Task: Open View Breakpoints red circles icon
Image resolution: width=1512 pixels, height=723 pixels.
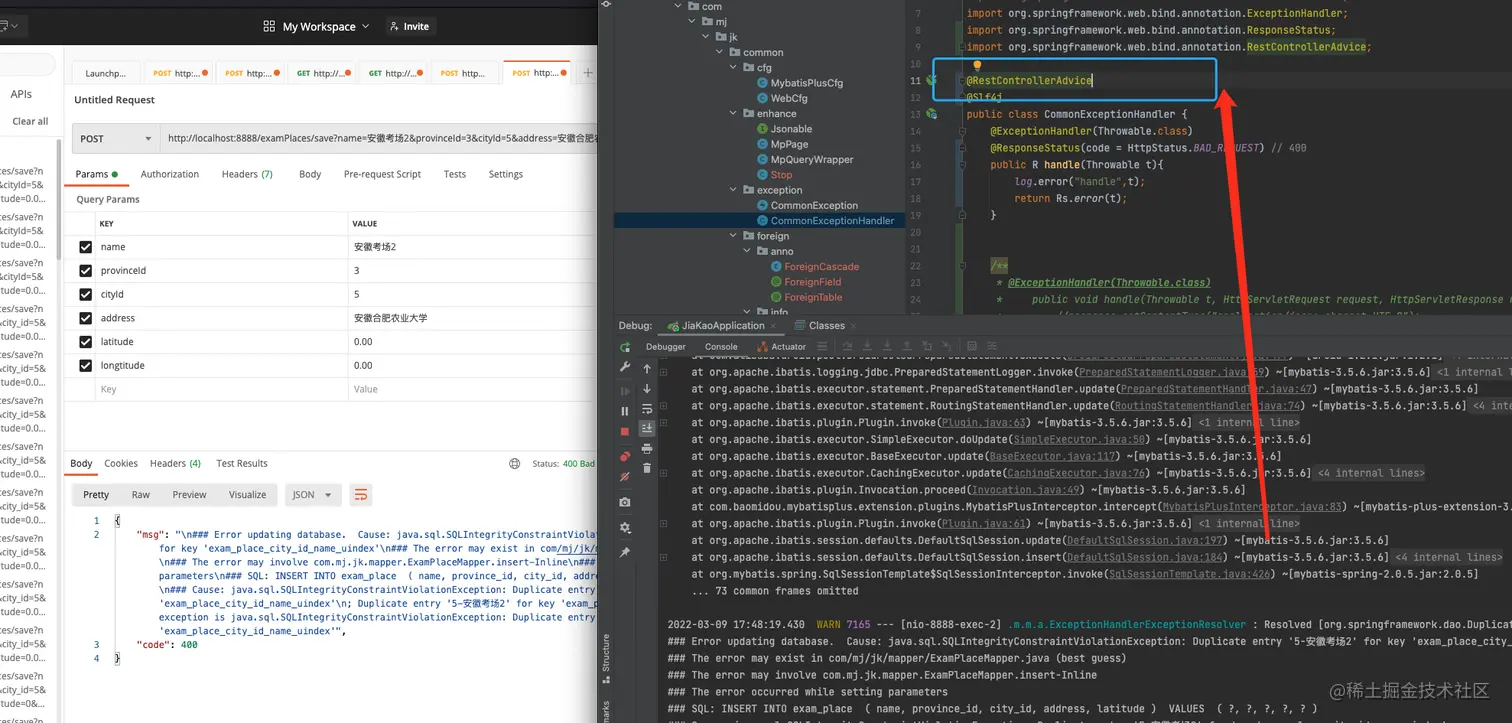Action: [625, 456]
